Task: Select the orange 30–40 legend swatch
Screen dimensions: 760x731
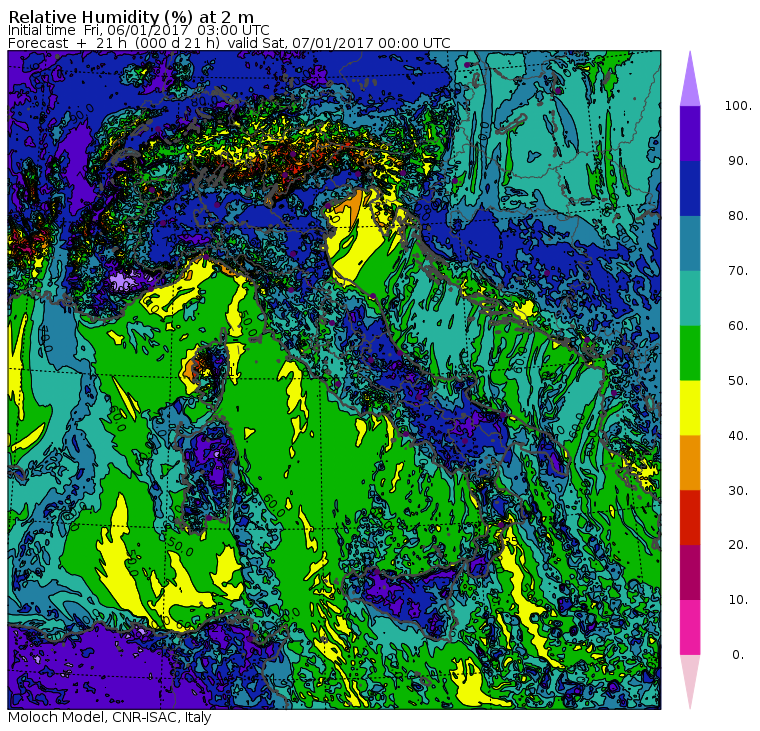Action: pyautogui.click(x=690, y=463)
